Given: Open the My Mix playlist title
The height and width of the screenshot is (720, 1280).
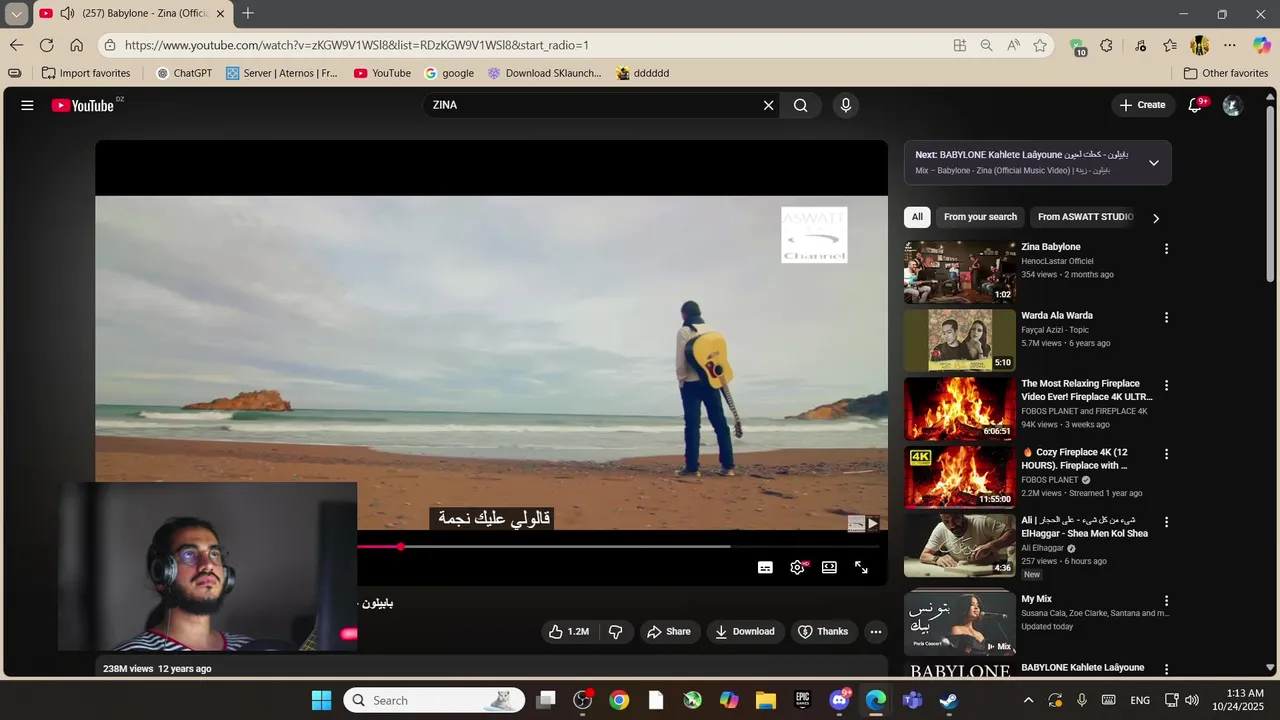Looking at the screenshot, I should tap(1036, 600).
